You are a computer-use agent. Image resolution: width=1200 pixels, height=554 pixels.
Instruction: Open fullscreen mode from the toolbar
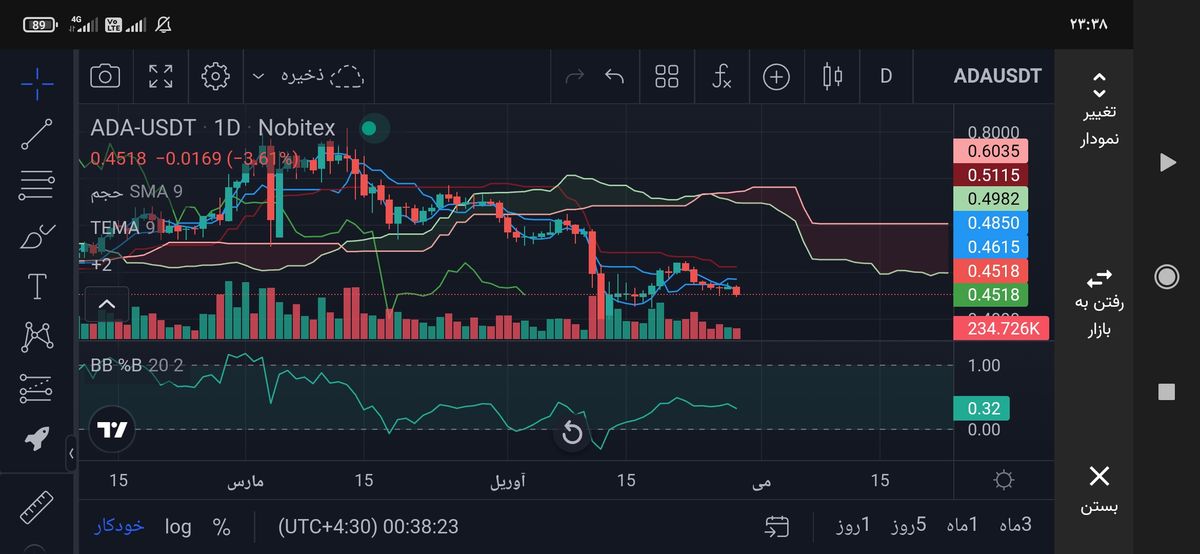[160, 76]
